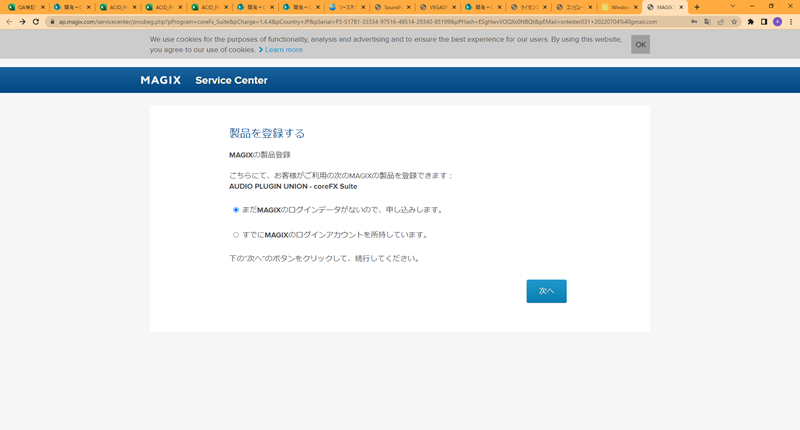Viewport: 800px width, 430px height.
Task: Accept cookies with OK button
Action: pos(640,44)
